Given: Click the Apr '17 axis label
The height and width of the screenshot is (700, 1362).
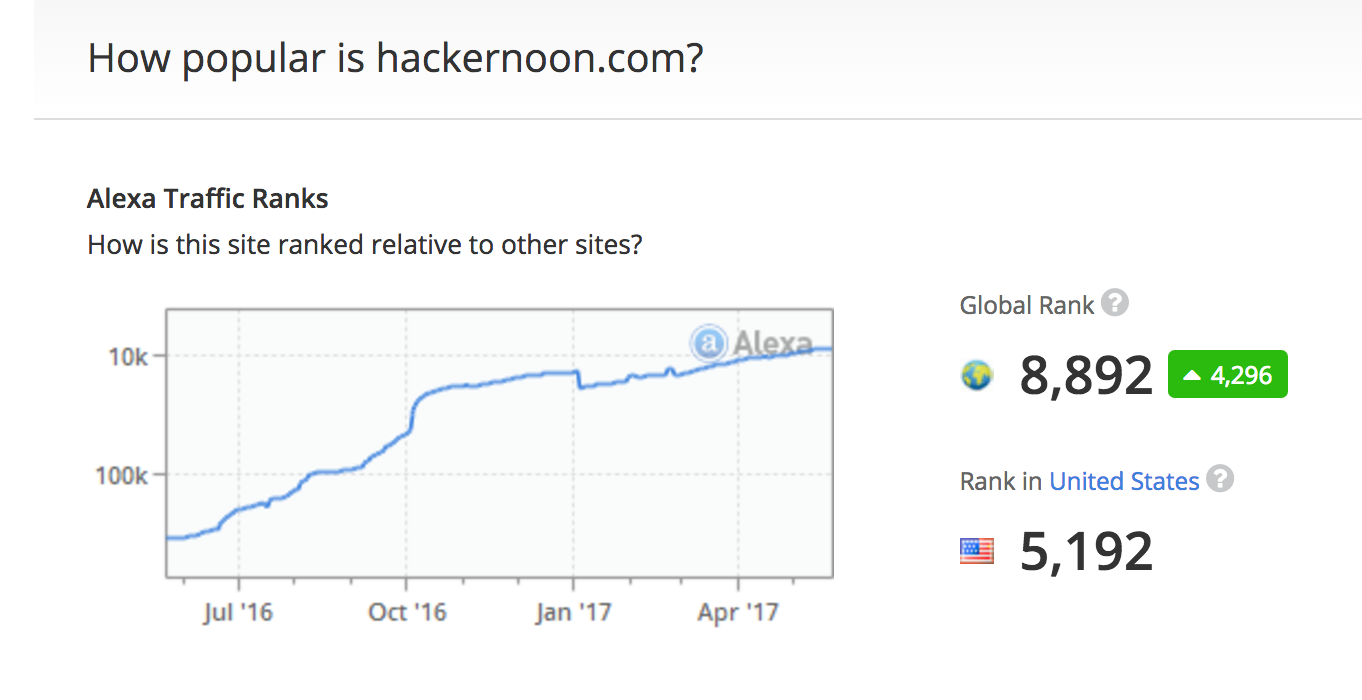Looking at the screenshot, I should [x=738, y=611].
